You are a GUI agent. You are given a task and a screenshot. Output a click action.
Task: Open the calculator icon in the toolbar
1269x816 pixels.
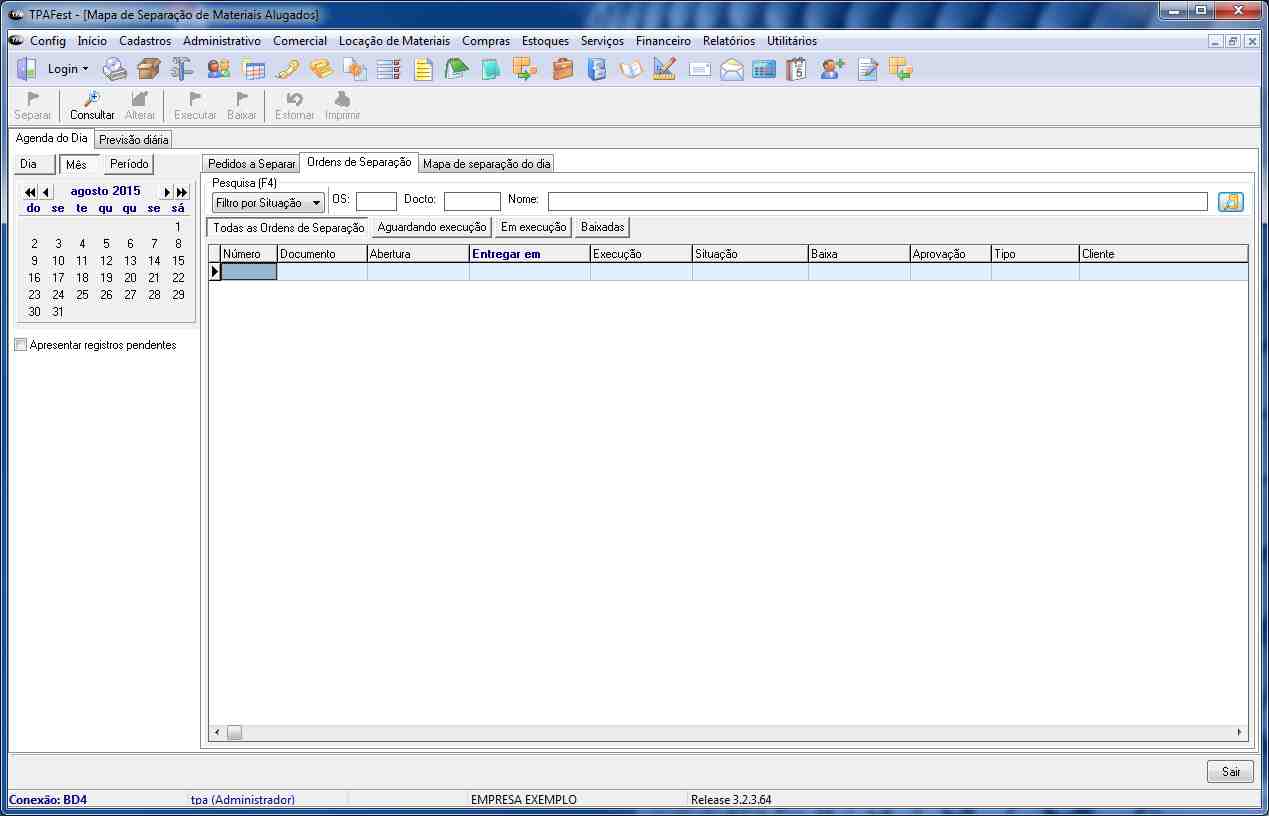click(765, 69)
